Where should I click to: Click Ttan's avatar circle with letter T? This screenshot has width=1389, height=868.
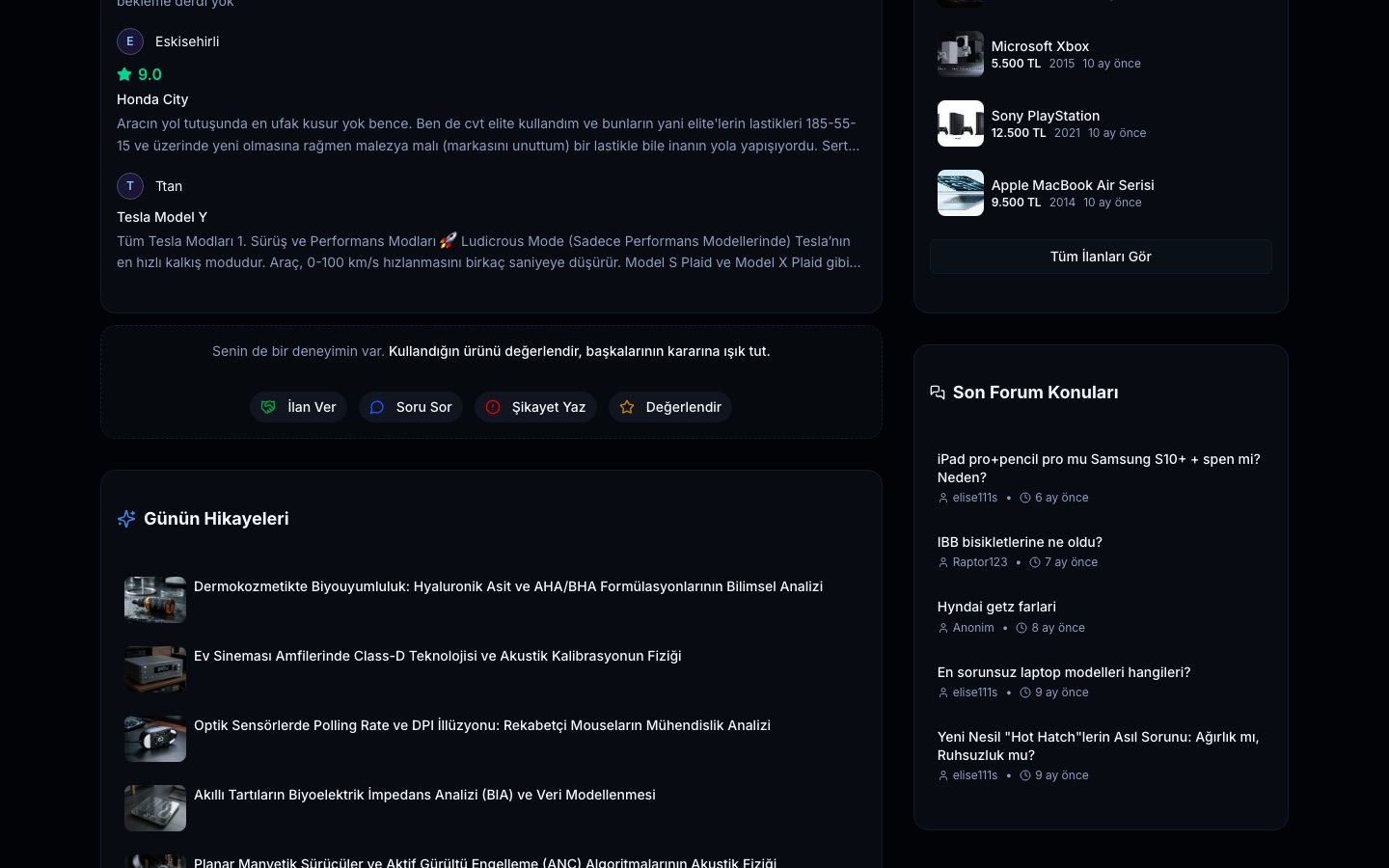click(x=130, y=186)
